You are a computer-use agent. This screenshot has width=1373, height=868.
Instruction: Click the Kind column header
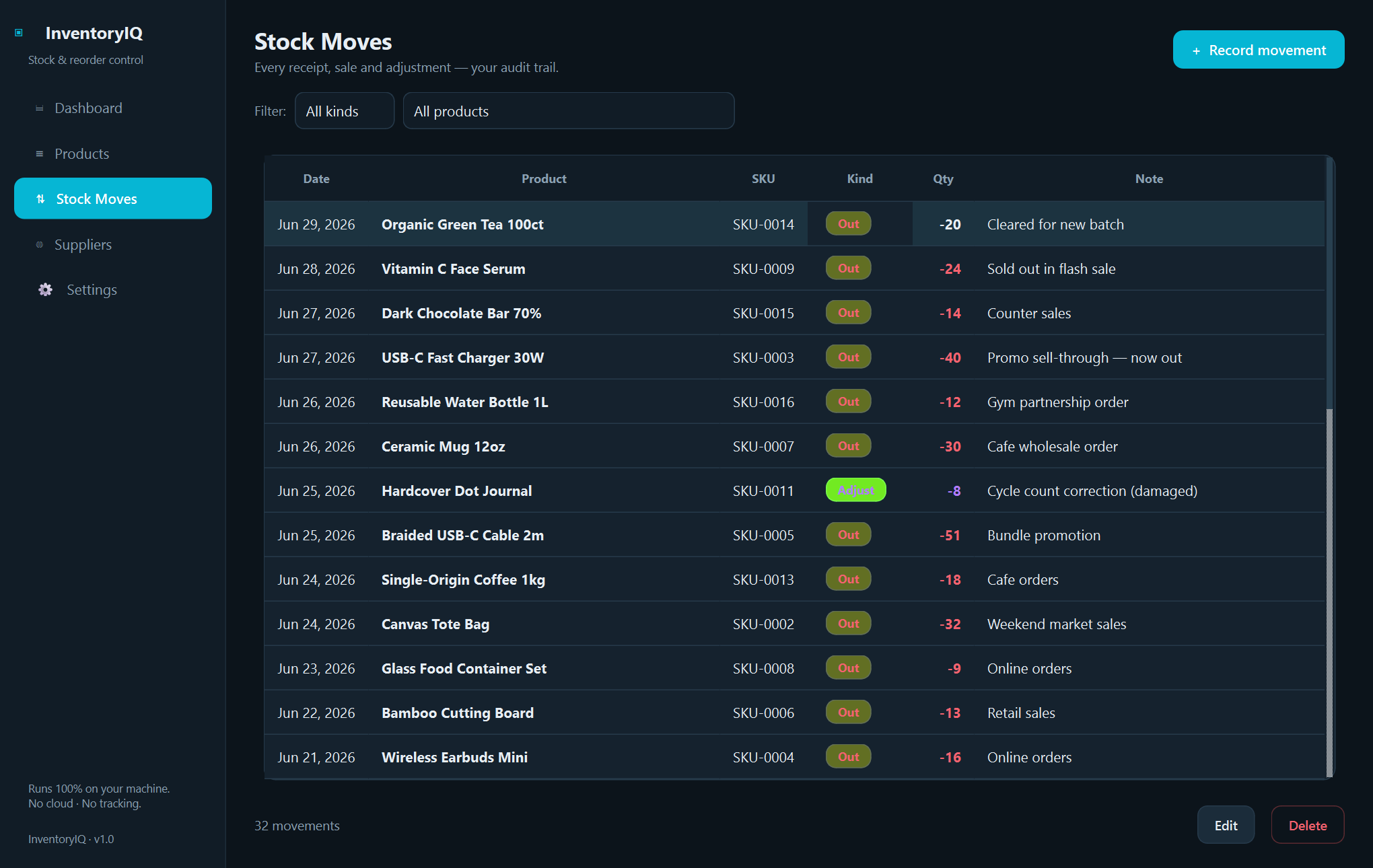coord(859,179)
